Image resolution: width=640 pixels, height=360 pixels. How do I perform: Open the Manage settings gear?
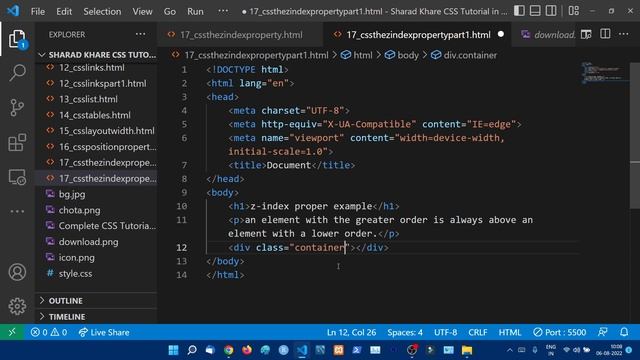(x=17, y=306)
